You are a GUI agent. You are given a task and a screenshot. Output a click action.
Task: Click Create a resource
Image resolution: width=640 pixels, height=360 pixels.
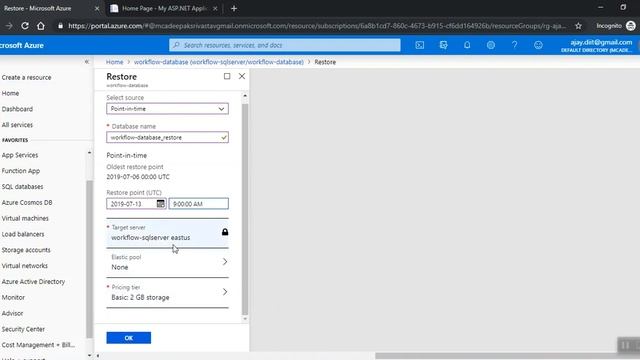(27, 78)
